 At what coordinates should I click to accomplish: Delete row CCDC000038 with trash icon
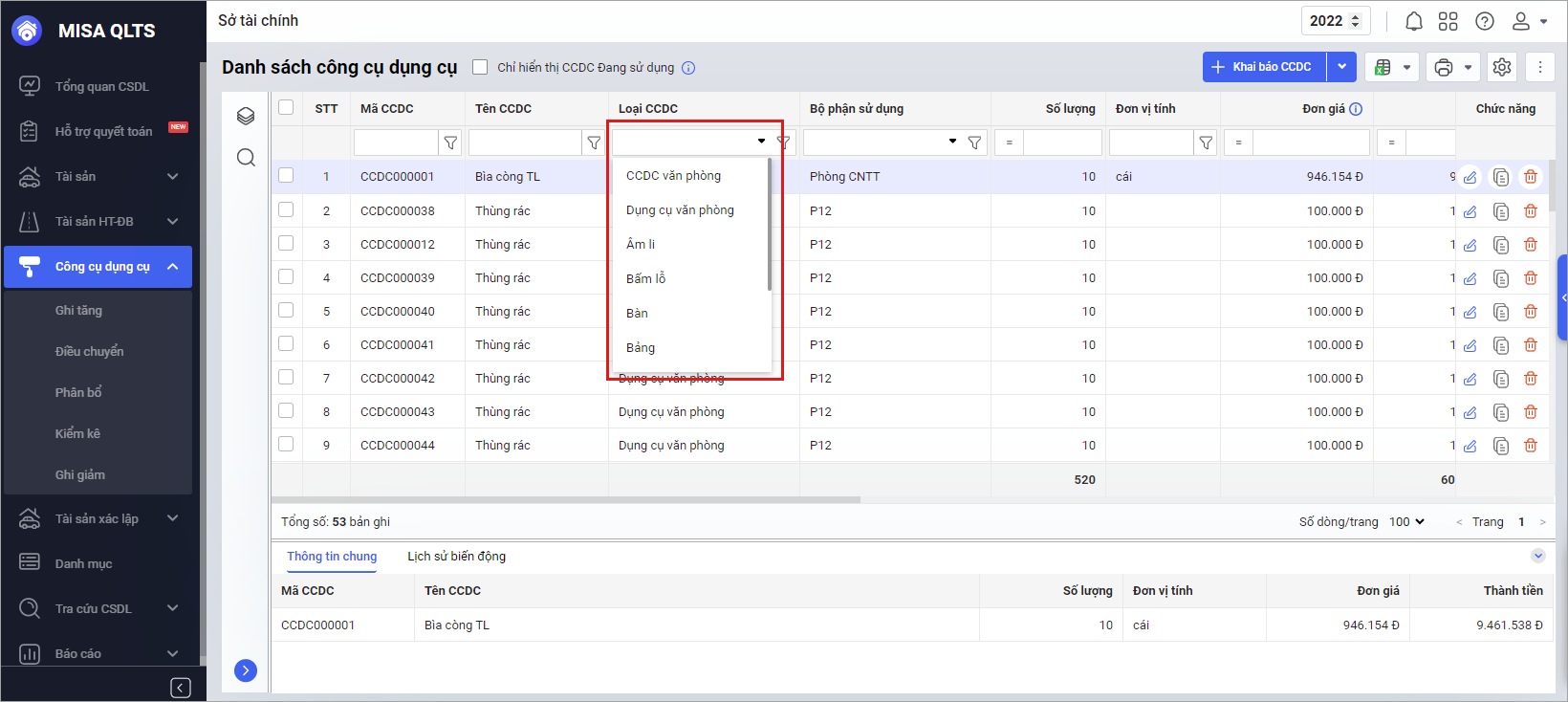(x=1531, y=211)
